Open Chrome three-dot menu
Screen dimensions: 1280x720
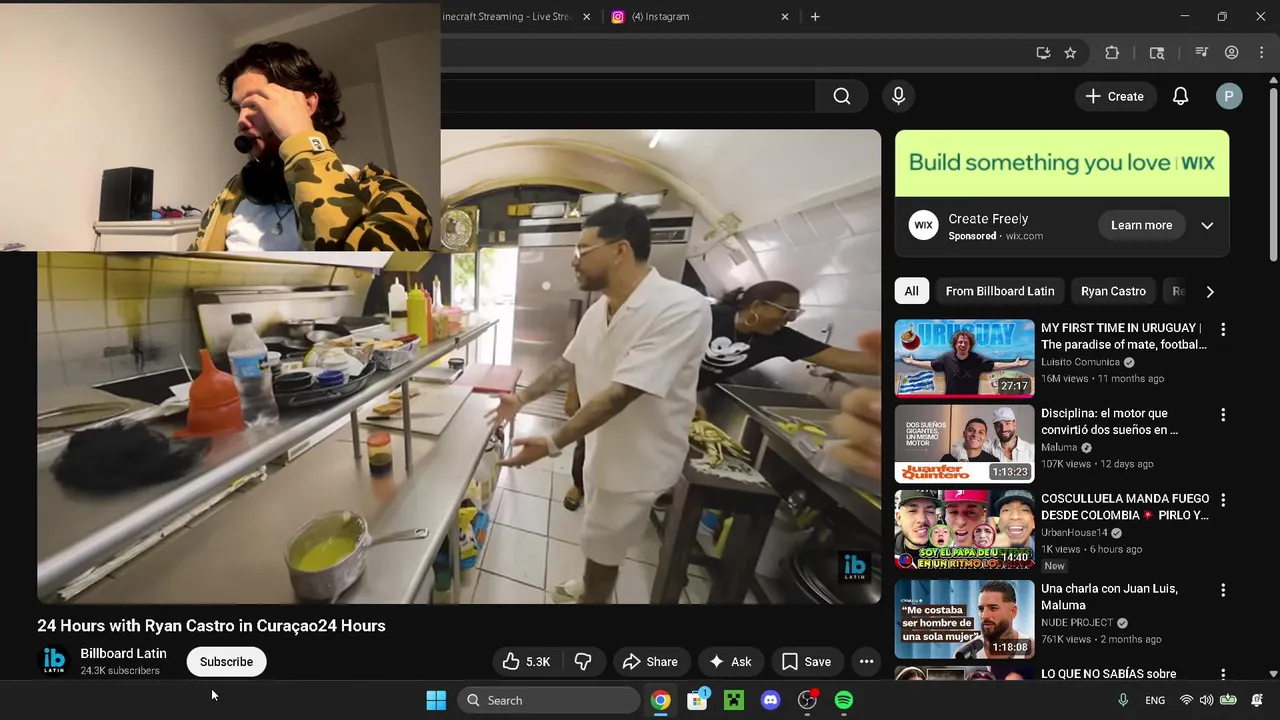coord(1260,53)
